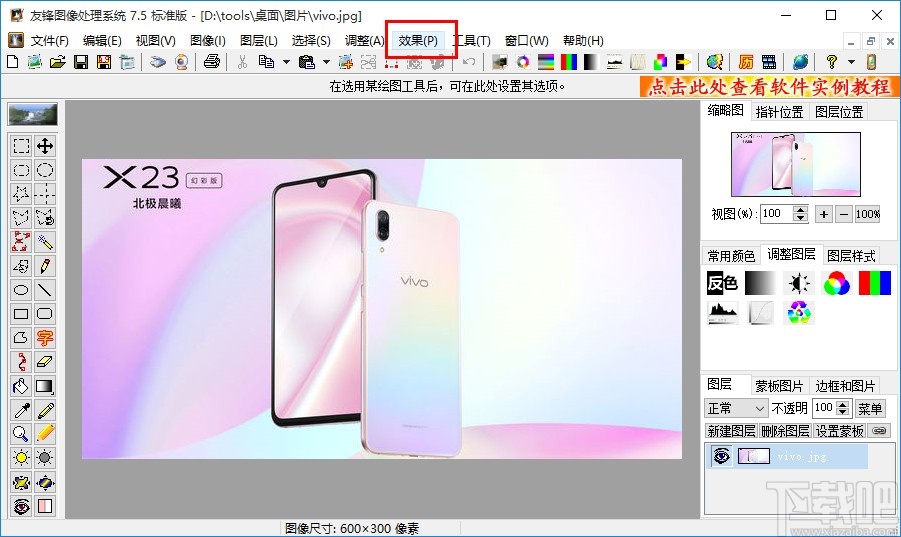The height and width of the screenshot is (537, 901).
Task: Switch to the 常用颜色 tab
Action: (x=731, y=256)
